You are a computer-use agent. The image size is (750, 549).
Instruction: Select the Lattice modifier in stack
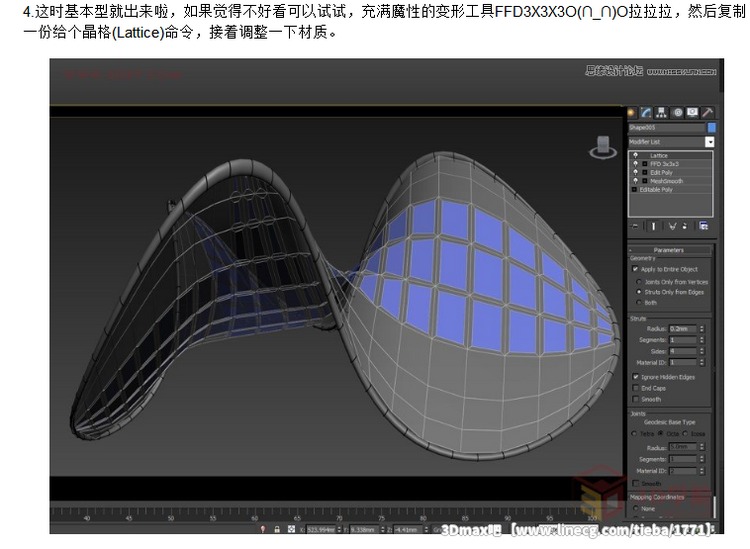[x=659, y=156]
